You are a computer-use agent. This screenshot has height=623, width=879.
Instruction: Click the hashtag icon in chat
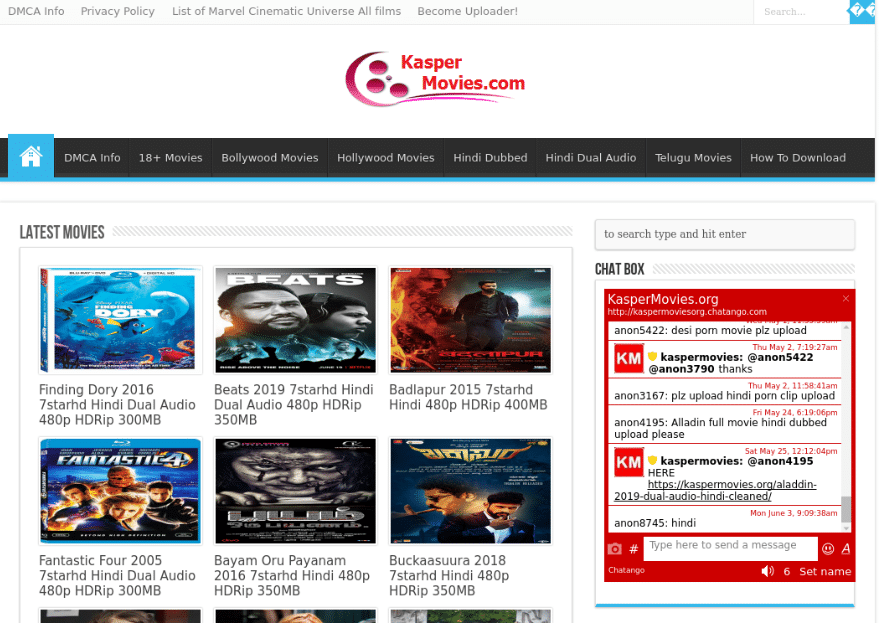point(633,549)
